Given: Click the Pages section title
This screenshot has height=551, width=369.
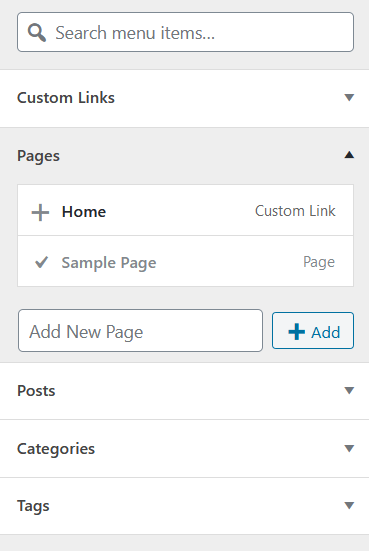Looking at the screenshot, I should pyautogui.click(x=38, y=156).
